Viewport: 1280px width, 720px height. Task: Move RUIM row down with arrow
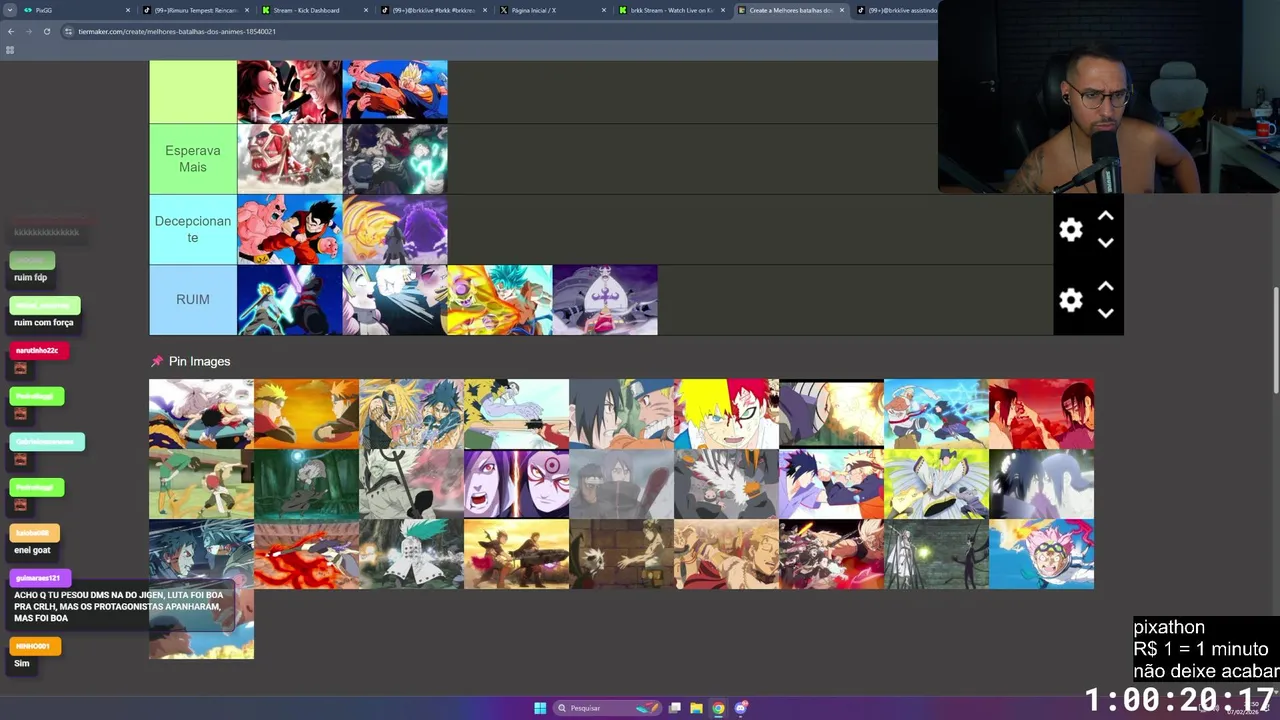tap(1105, 313)
